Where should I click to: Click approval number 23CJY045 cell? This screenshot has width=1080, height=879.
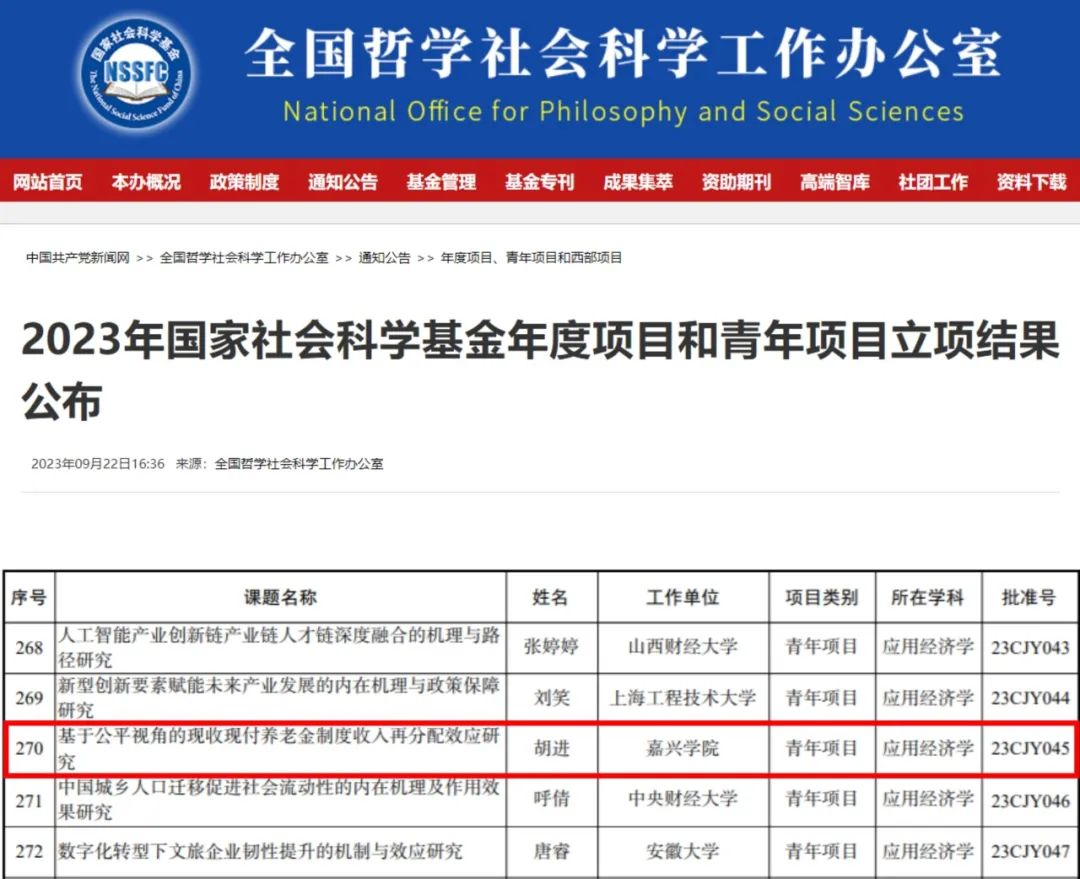(x=1030, y=748)
